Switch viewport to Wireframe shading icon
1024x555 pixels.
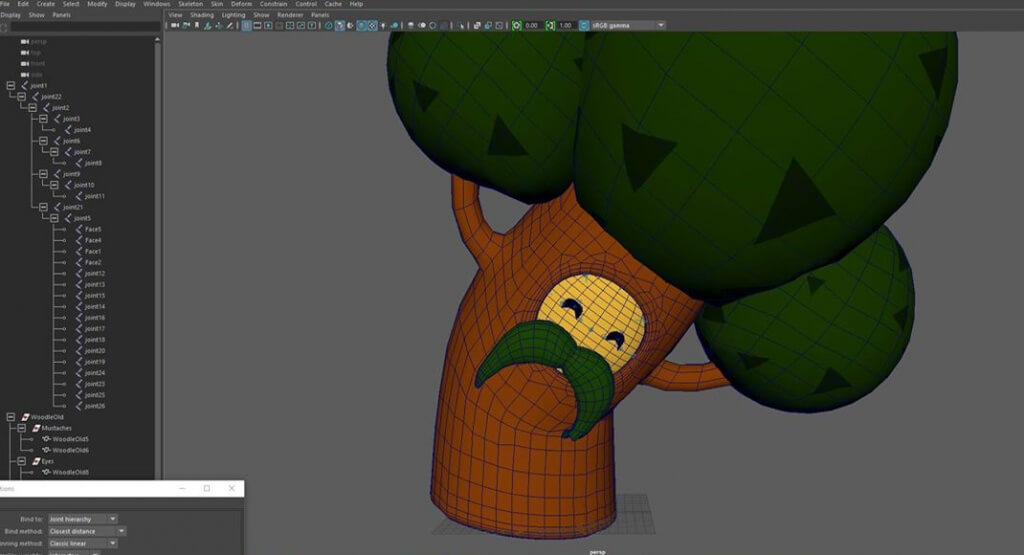pyautogui.click(x=328, y=25)
